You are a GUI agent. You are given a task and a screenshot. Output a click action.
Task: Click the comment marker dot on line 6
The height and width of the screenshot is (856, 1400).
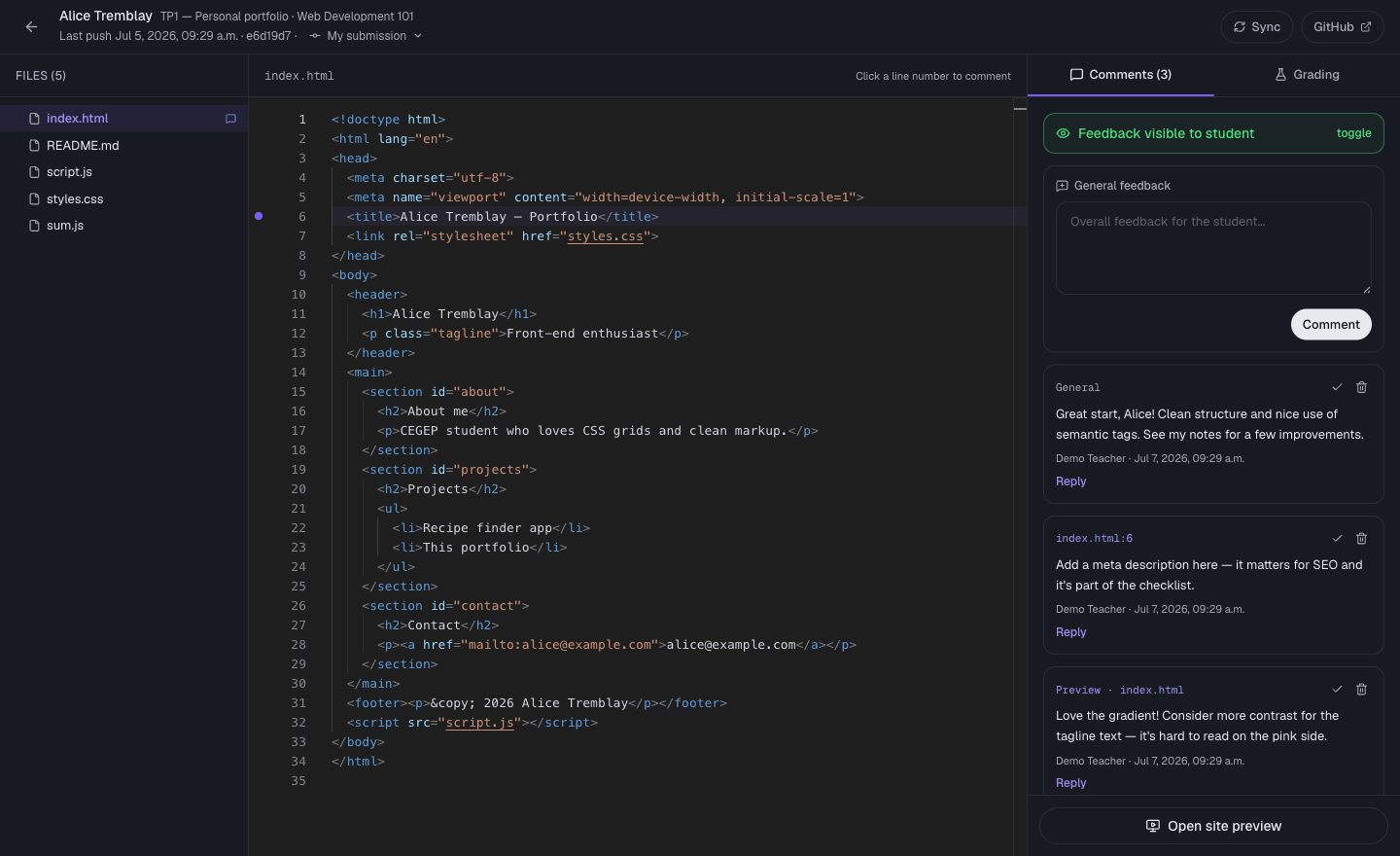coord(259,216)
